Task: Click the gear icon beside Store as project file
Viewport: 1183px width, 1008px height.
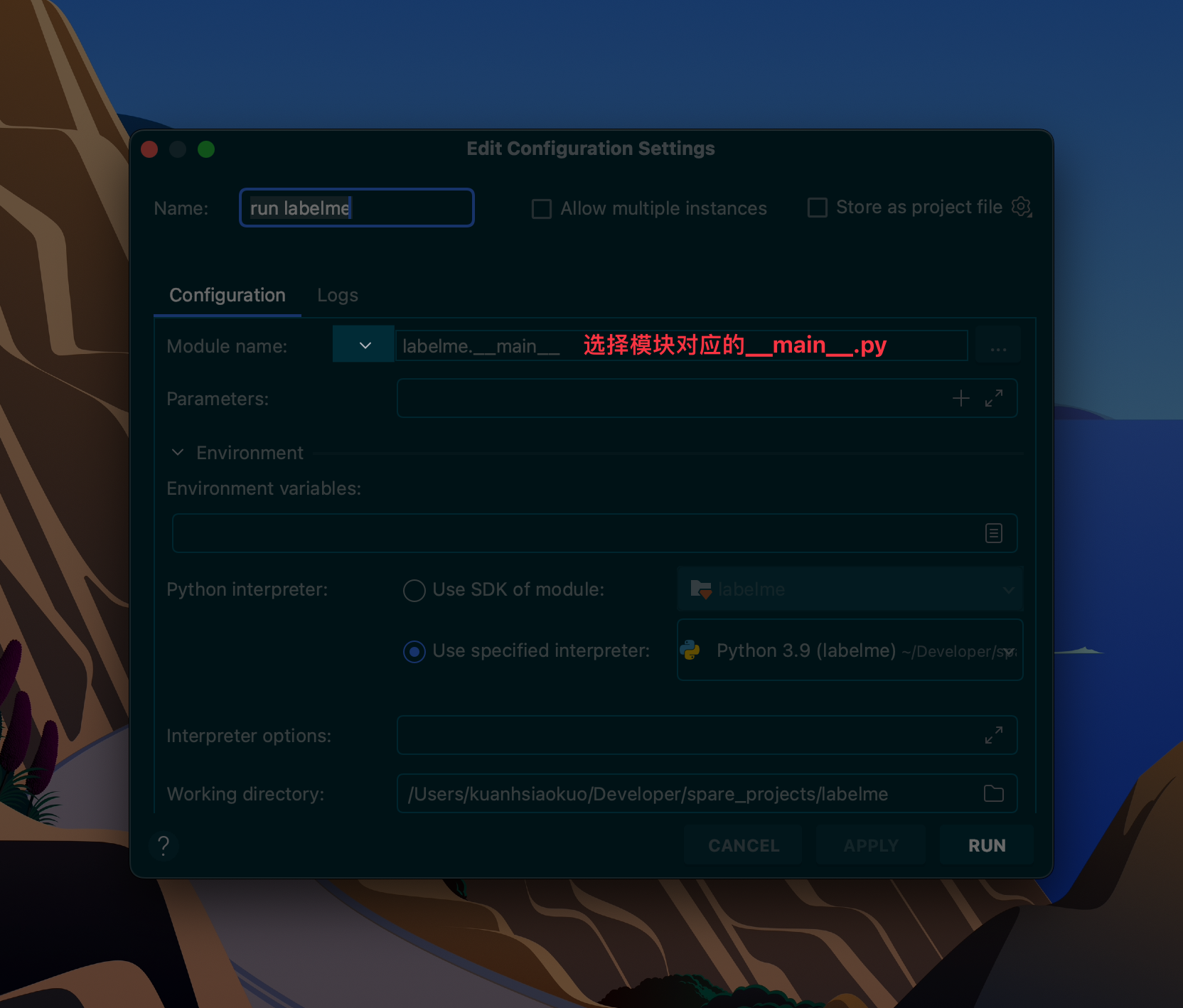Action: (x=1022, y=207)
